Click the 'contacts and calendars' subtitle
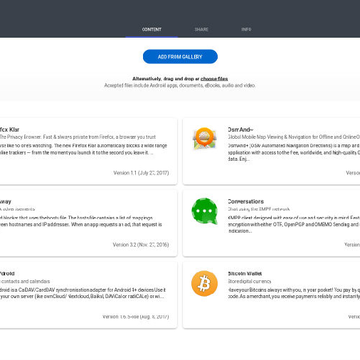The image size is (360, 360). pos(25,281)
